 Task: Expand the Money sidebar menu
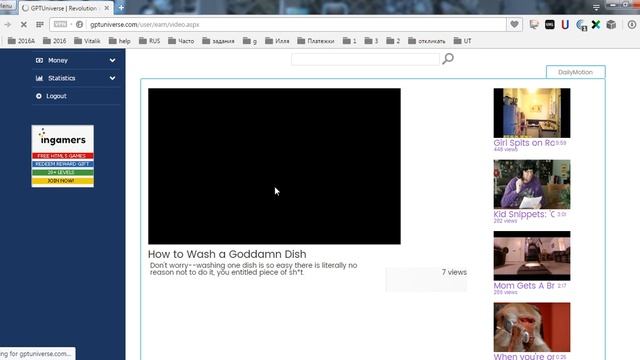(76, 60)
